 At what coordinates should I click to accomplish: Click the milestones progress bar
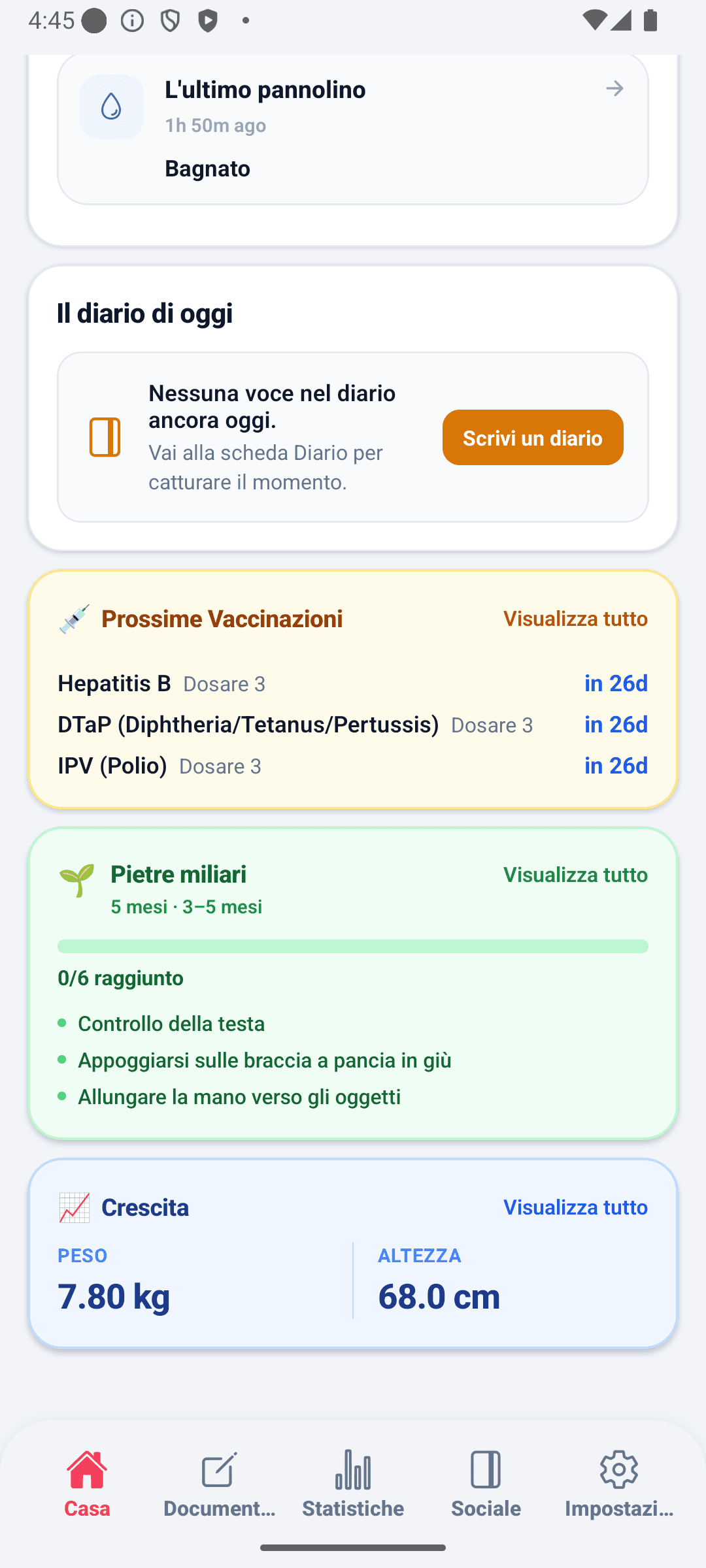coord(353,946)
